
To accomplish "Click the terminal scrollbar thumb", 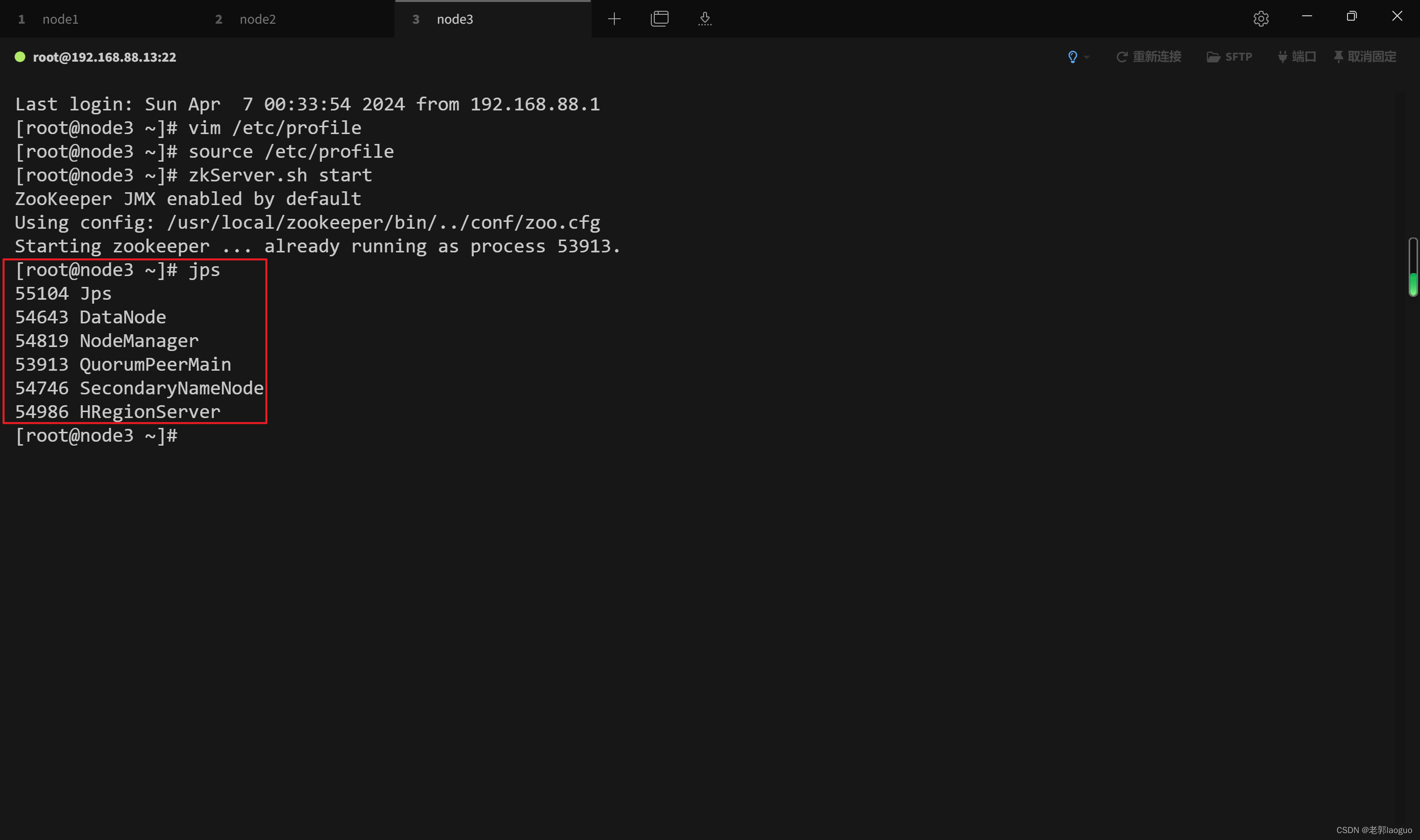I will 1413,267.
